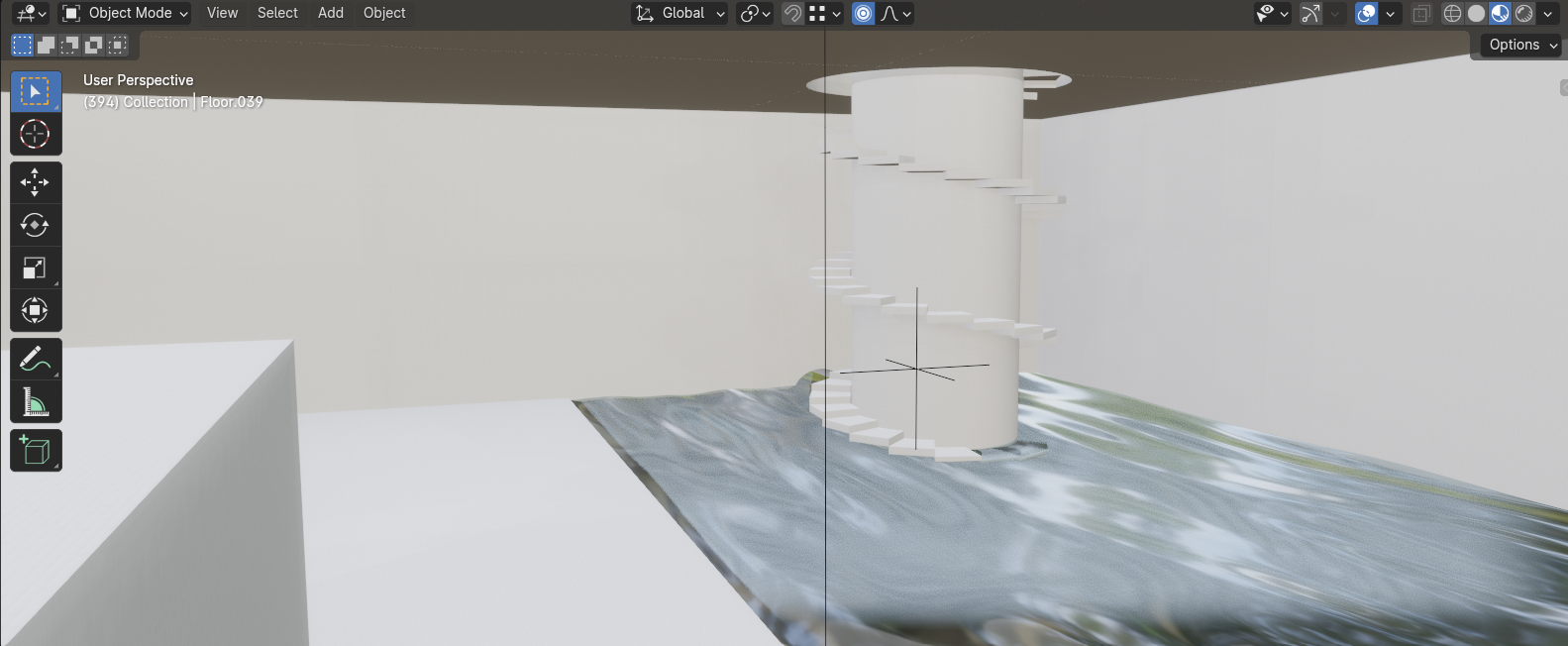Toggle viewport gizmos display
The width and height of the screenshot is (1568, 646).
pos(1310,13)
